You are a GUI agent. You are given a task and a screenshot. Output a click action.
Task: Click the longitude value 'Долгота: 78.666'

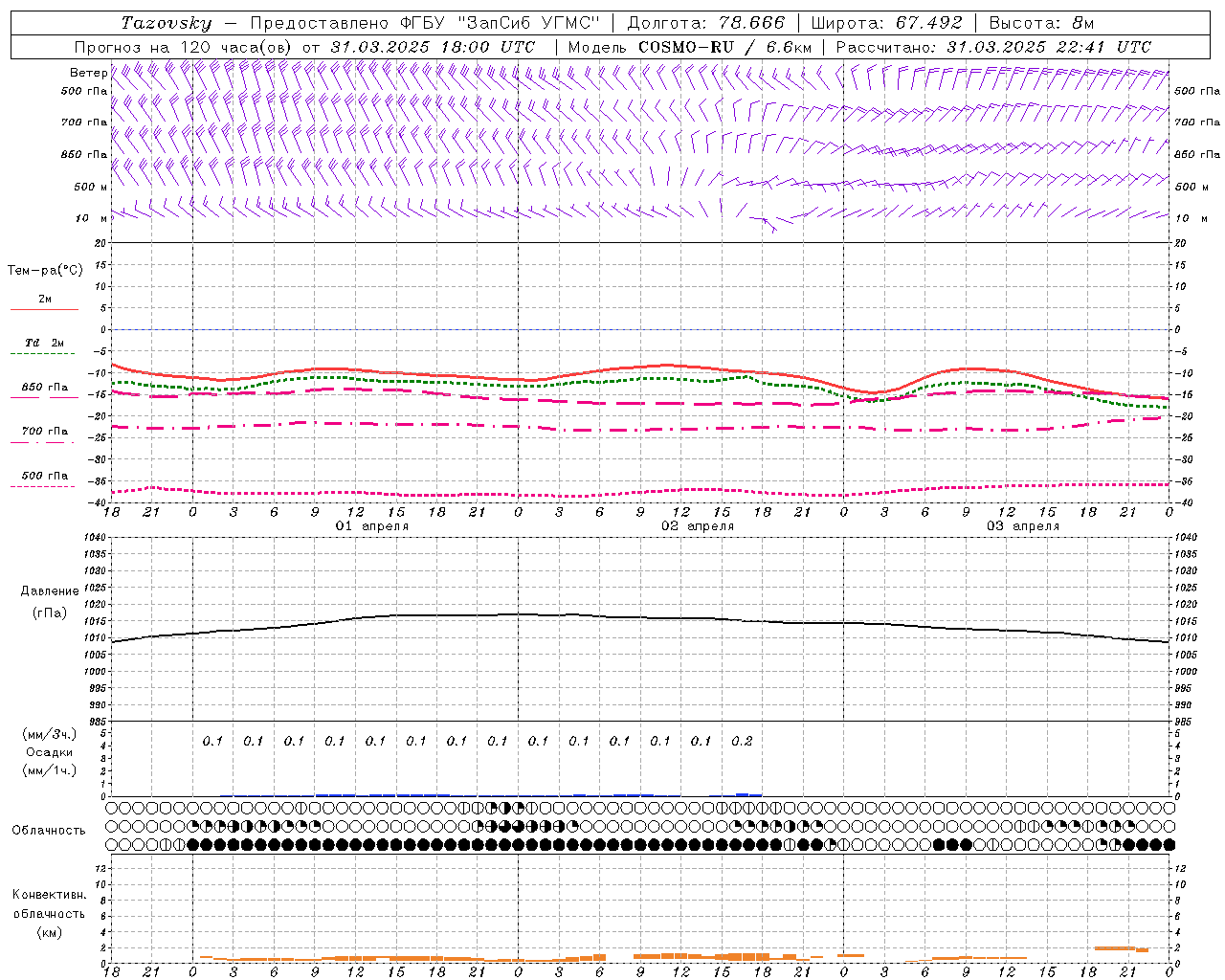(x=706, y=23)
